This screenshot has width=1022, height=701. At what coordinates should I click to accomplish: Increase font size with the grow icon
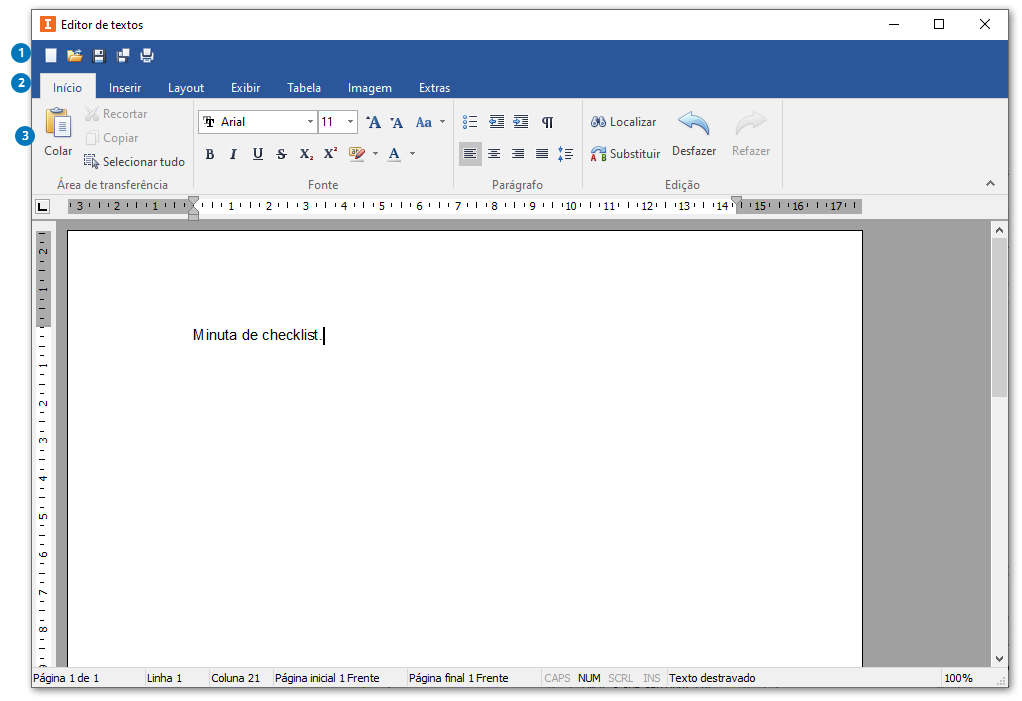click(x=373, y=122)
